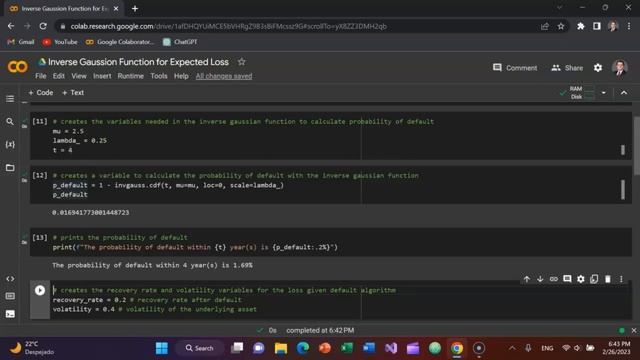
Task: Click All changes saved link
Action: pyautogui.click(x=224, y=76)
